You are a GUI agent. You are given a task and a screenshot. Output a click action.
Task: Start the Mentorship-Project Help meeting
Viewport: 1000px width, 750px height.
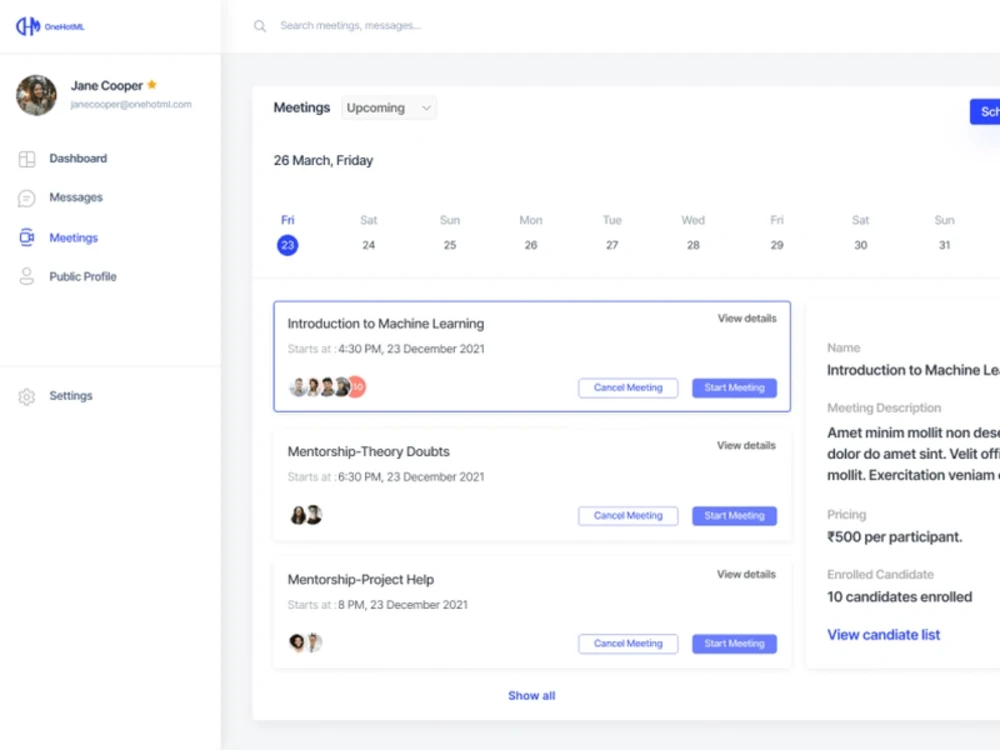pos(735,643)
